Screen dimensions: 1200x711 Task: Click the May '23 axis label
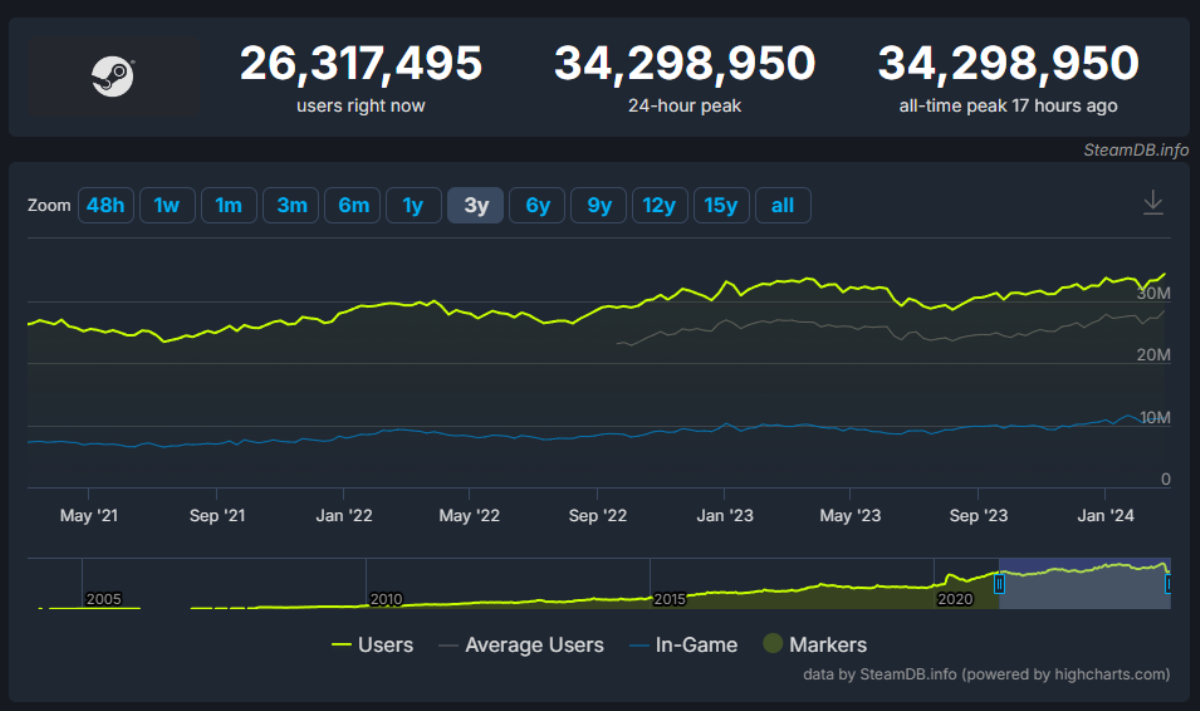pyautogui.click(x=850, y=516)
